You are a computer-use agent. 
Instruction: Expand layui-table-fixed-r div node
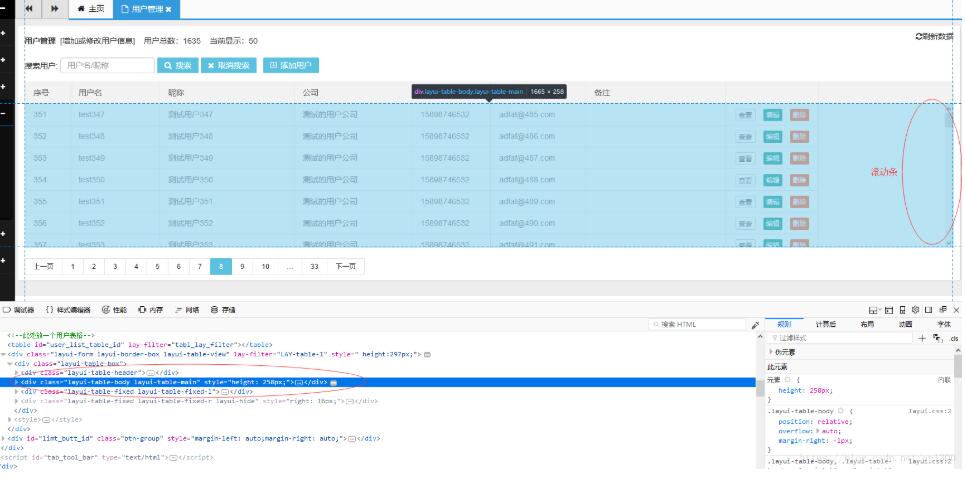17,401
